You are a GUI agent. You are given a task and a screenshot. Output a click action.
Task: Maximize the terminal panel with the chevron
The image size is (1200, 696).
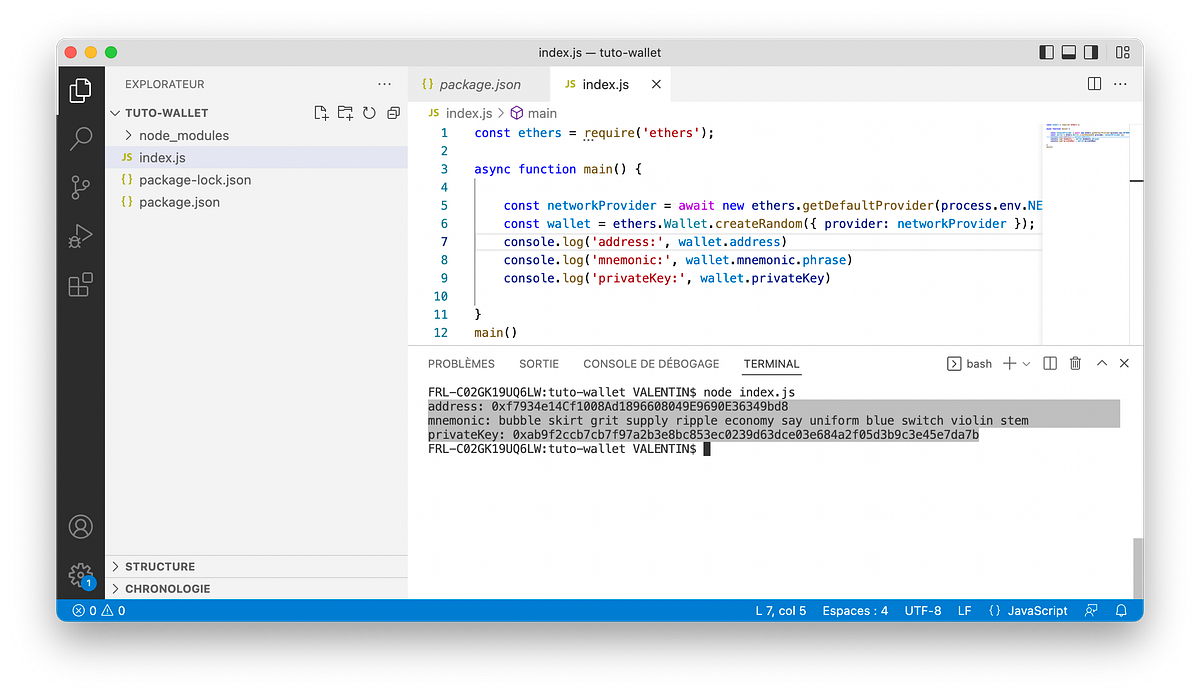point(1100,363)
